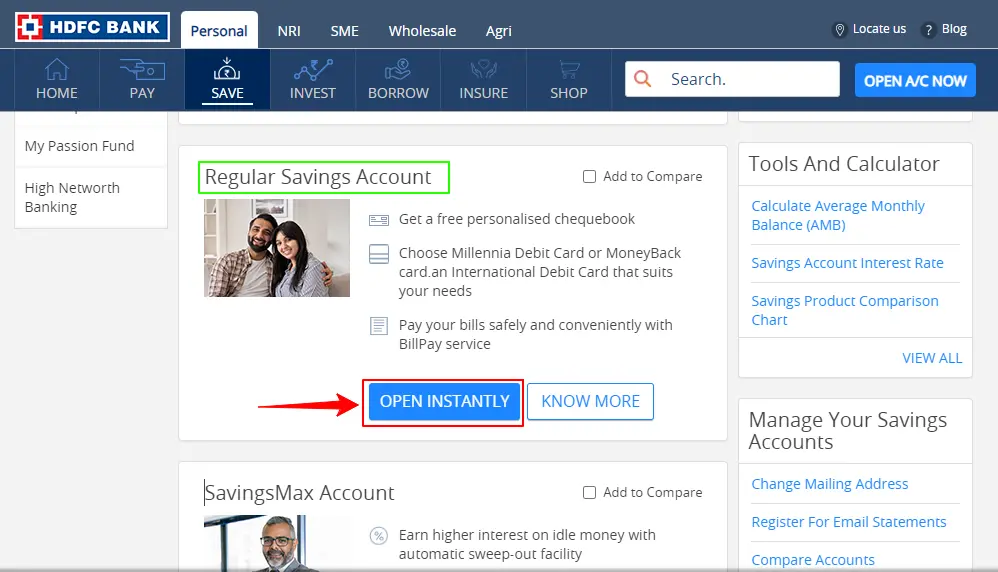The height and width of the screenshot is (572, 998).
Task: Click the Regular Savings Account couple photo
Action: pos(277,248)
